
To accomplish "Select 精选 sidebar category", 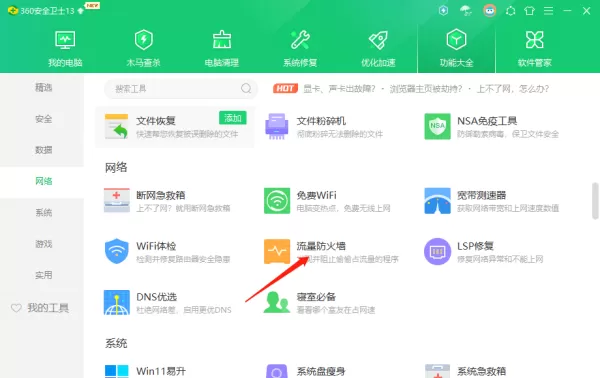I will (x=43, y=88).
